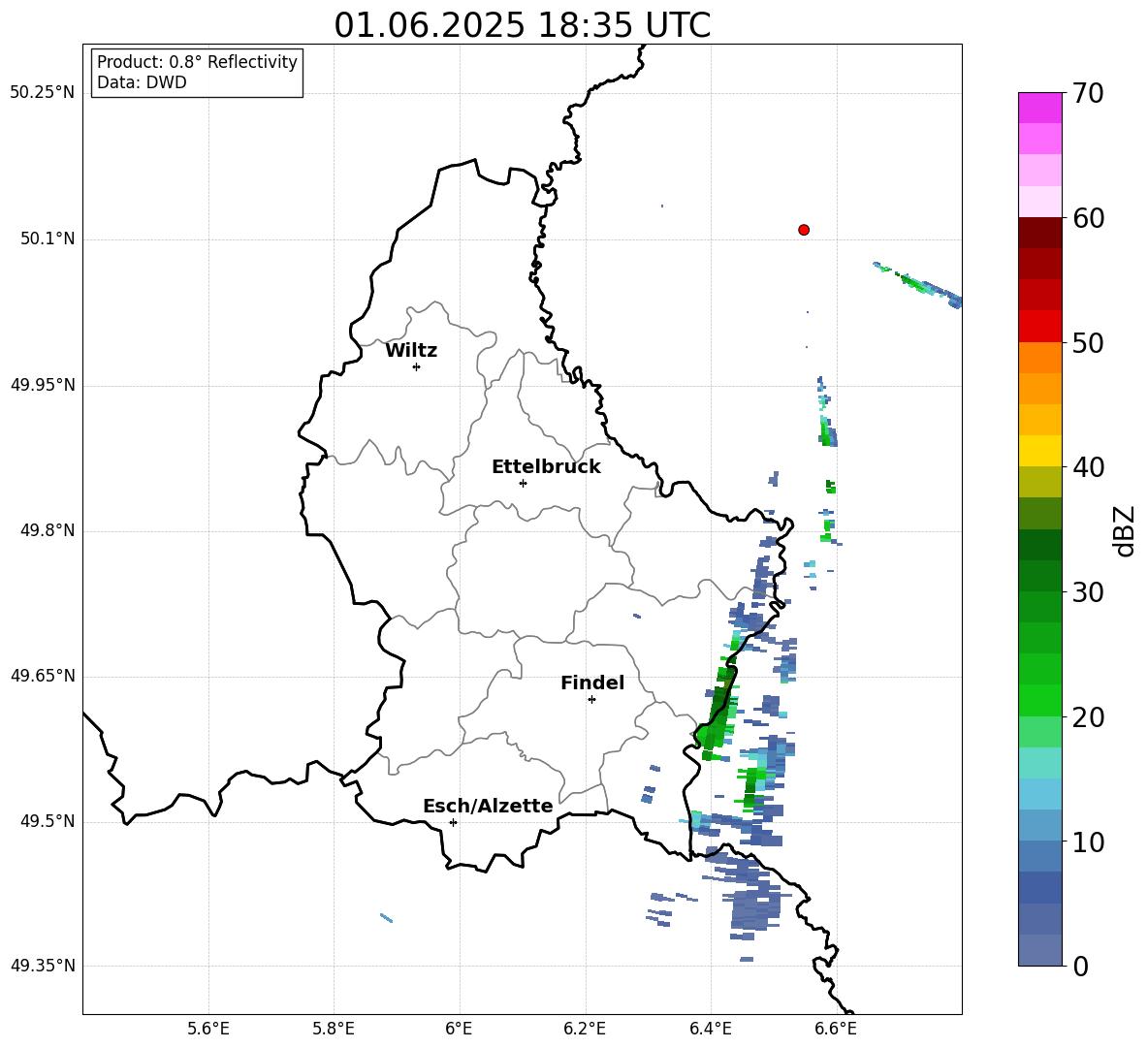Pick the bottom slate-blue colorbar segment at 0
This screenshot has height=1048, width=1148.
(1040, 951)
